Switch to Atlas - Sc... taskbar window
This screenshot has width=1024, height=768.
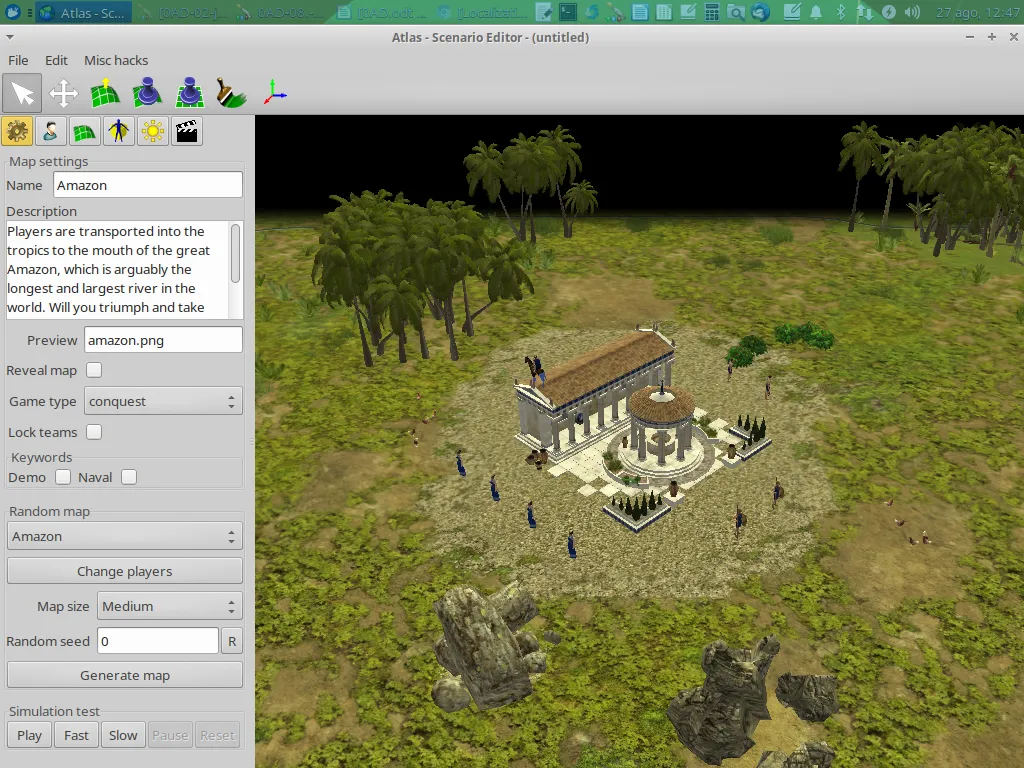coord(83,12)
